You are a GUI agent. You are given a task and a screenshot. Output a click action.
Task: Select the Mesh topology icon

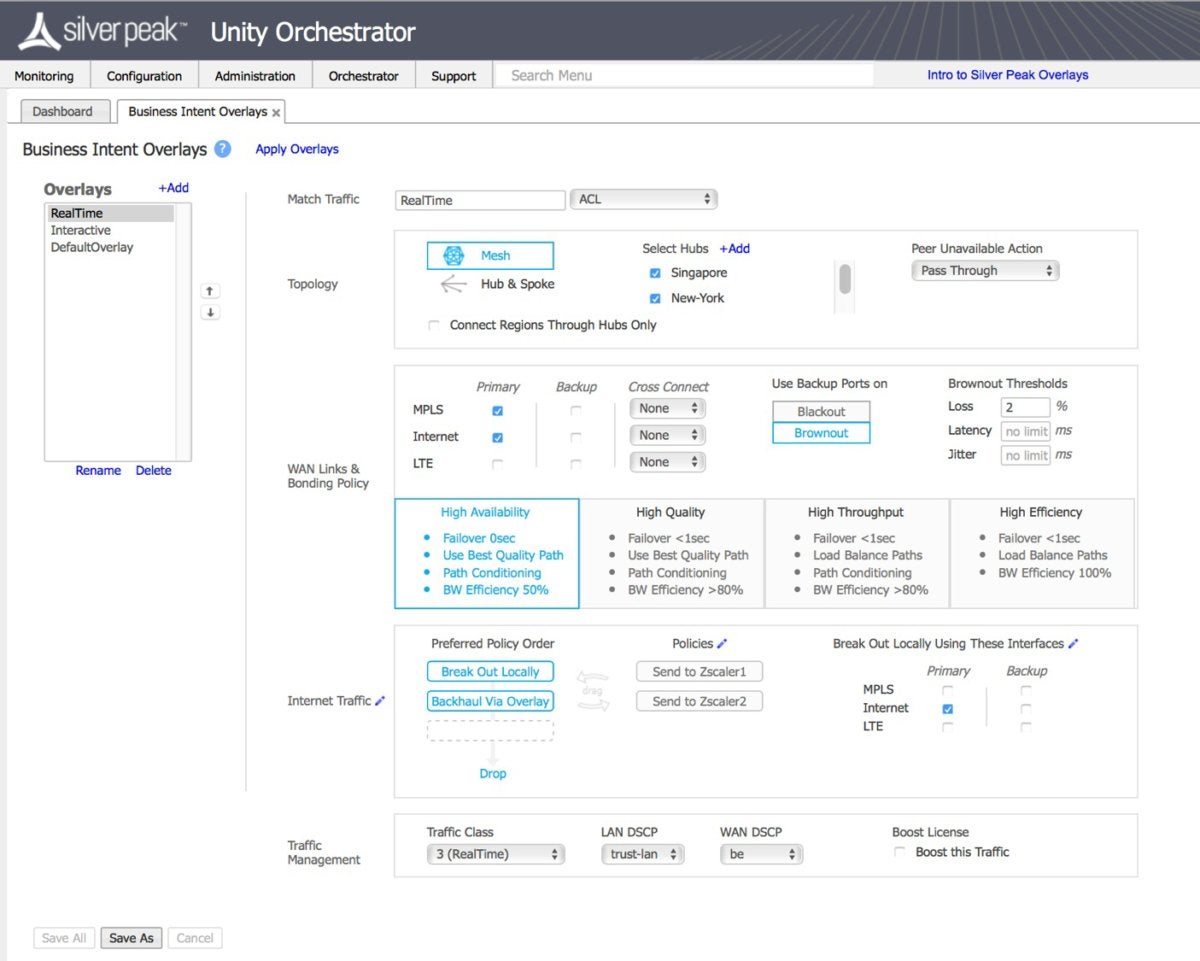tap(453, 256)
